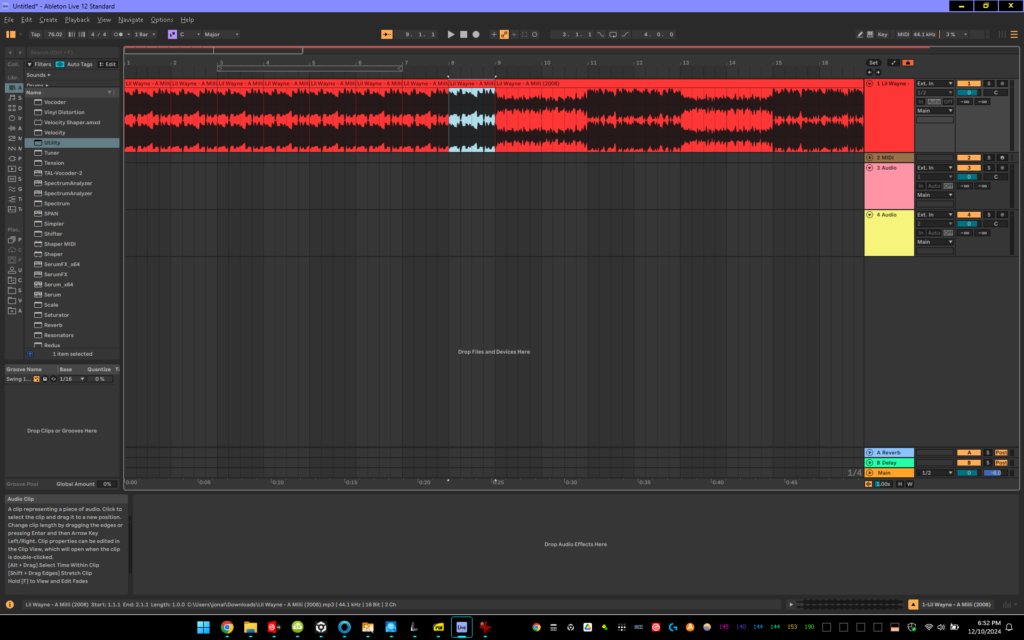This screenshot has width=1024, height=640.
Task: Deactivate track 1 by clicking its orange activator
Action: [968, 83]
